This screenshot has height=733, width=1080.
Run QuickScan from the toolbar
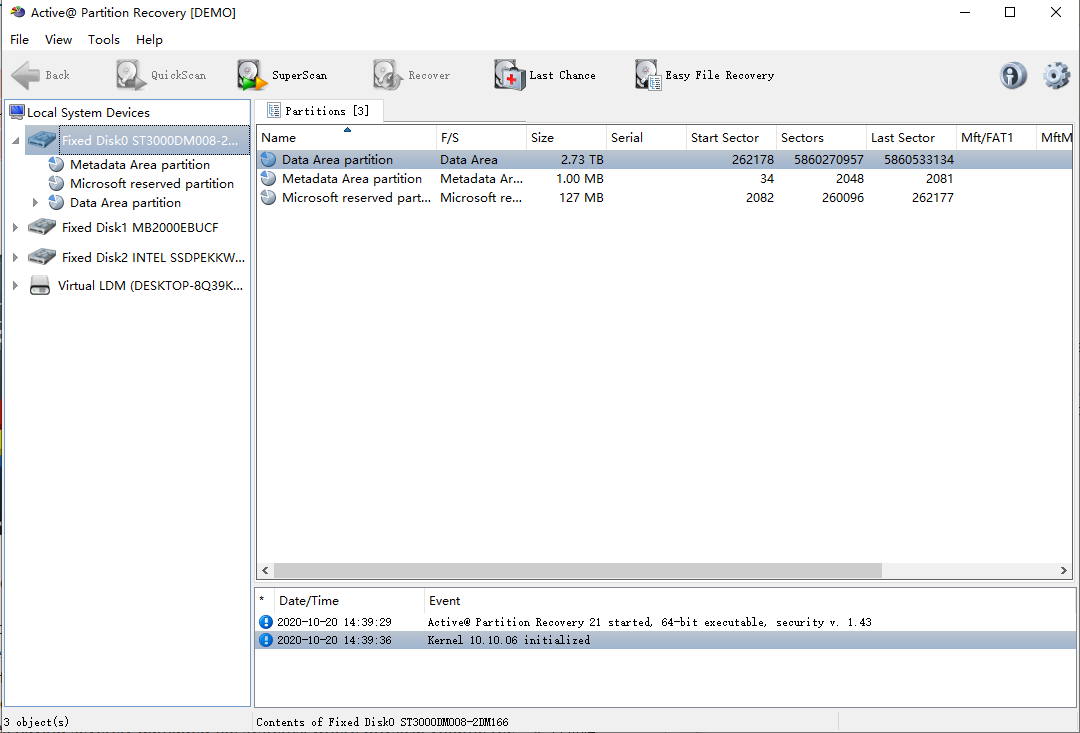pos(160,75)
